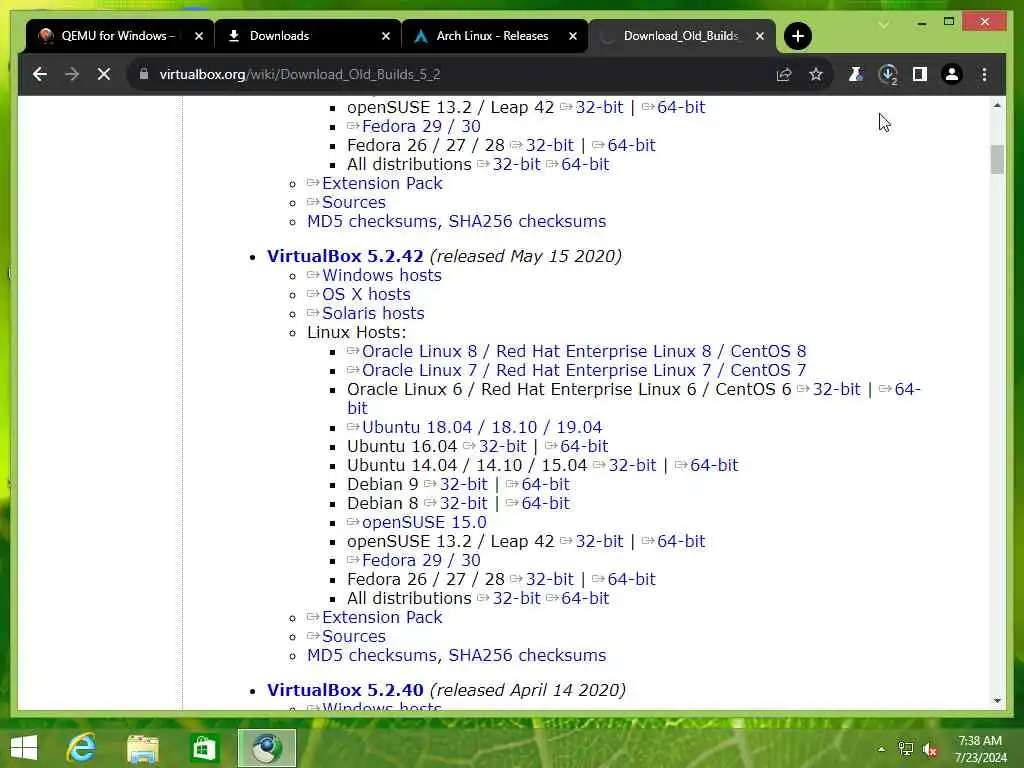Close the QEMU for Windows tab

click(x=199, y=36)
